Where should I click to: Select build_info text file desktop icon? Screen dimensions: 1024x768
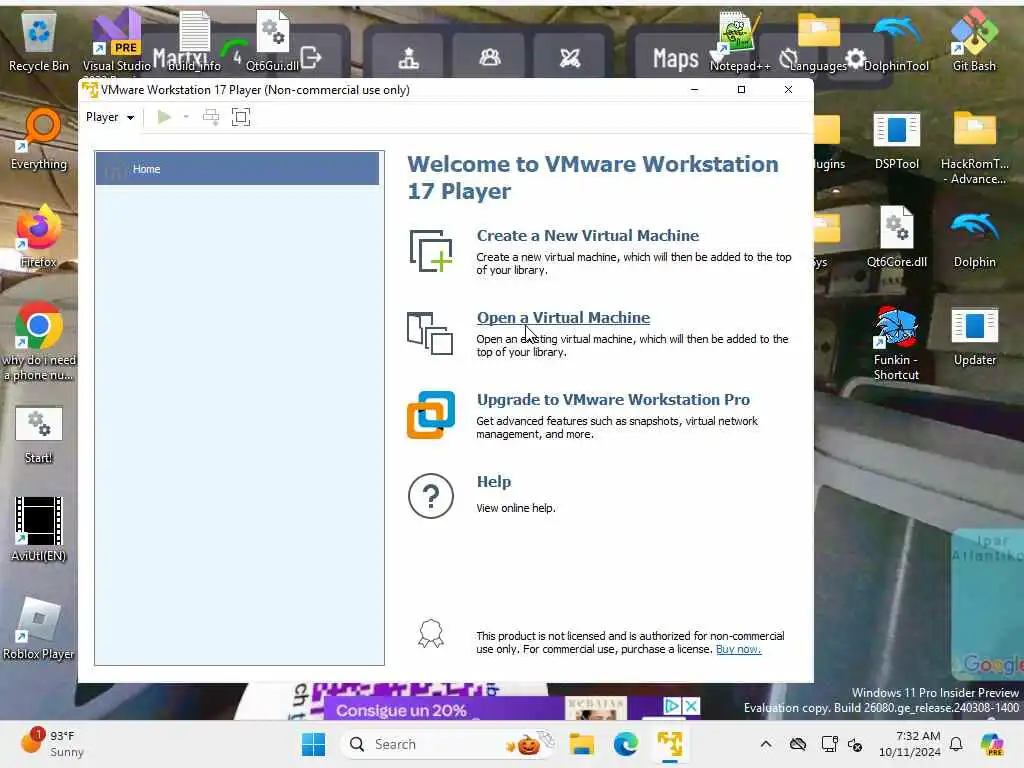pos(194,41)
